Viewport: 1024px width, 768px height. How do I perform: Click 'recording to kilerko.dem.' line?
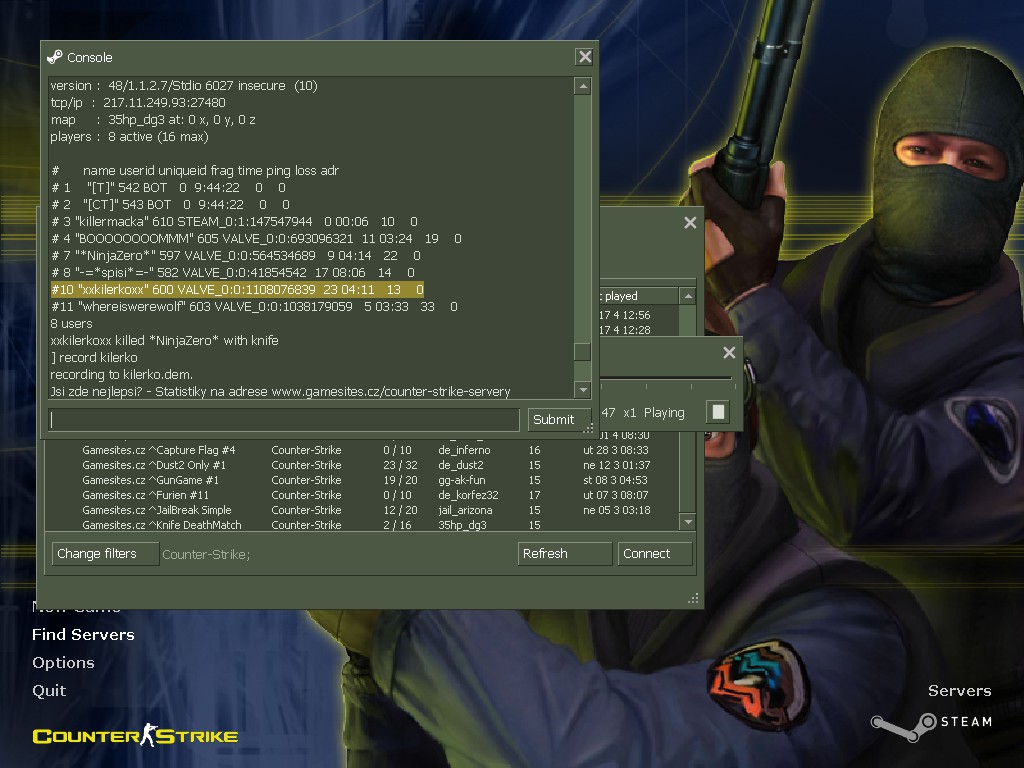tap(121, 374)
